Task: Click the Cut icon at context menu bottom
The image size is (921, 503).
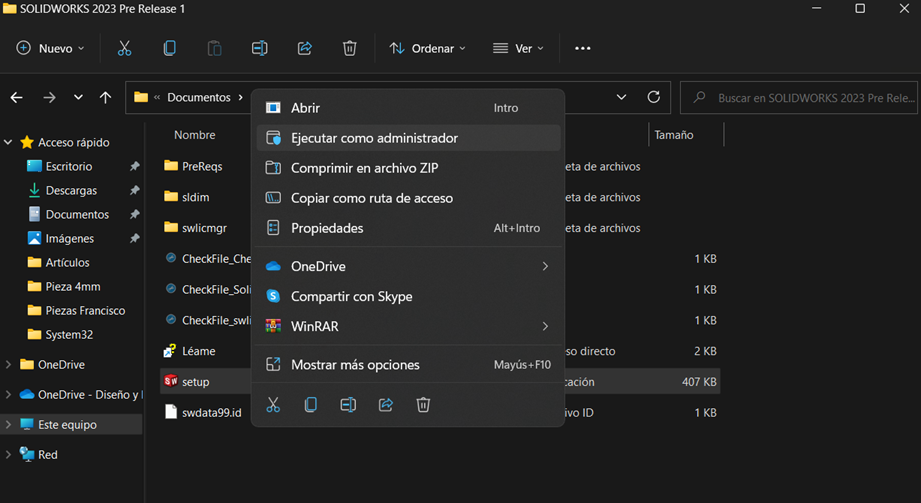Action: [x=273, y=404]
